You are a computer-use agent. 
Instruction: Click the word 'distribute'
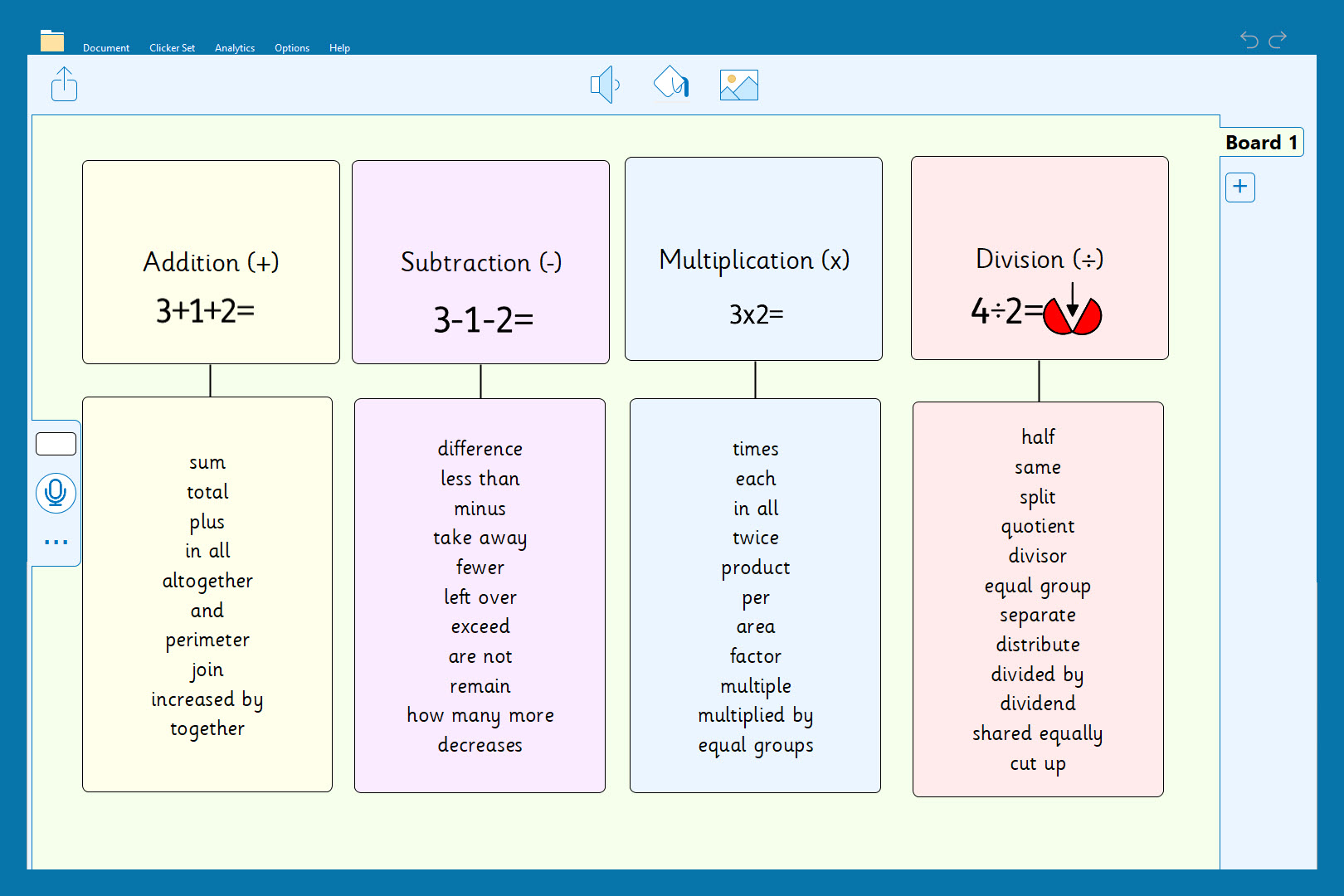tap(1038, 645)
